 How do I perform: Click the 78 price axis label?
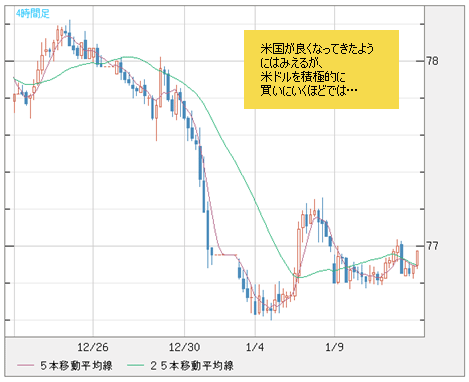coord(432,61)
